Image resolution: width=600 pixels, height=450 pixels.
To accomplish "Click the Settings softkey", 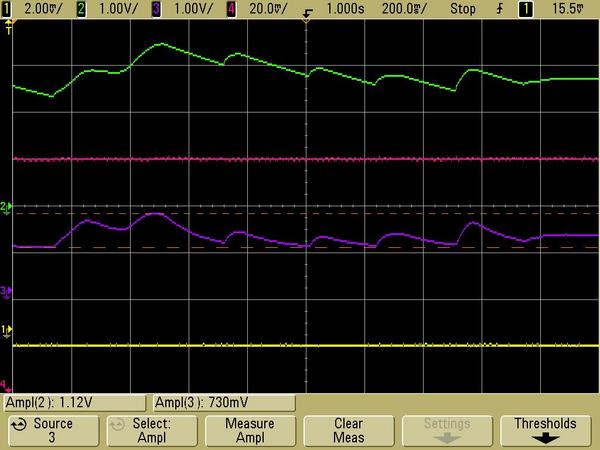I will tap(449, 430).
